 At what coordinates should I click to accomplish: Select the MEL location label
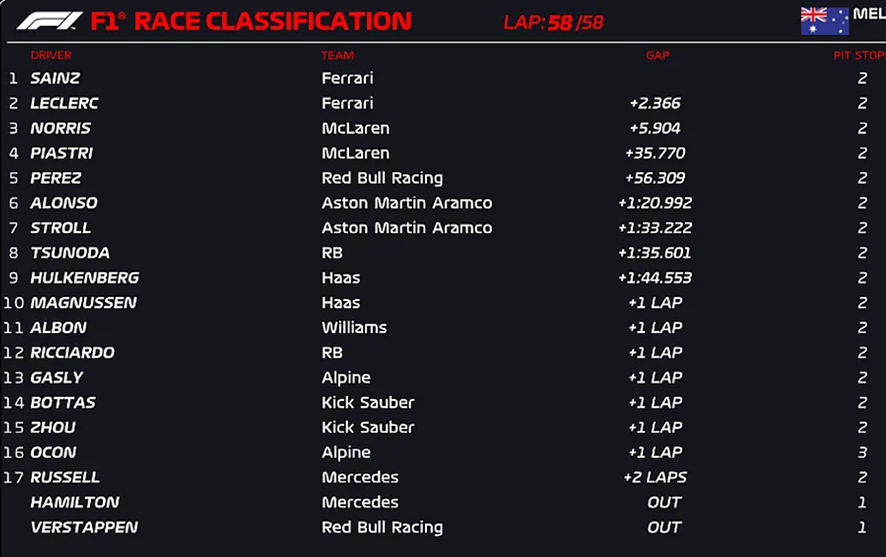tap(869, 14)
